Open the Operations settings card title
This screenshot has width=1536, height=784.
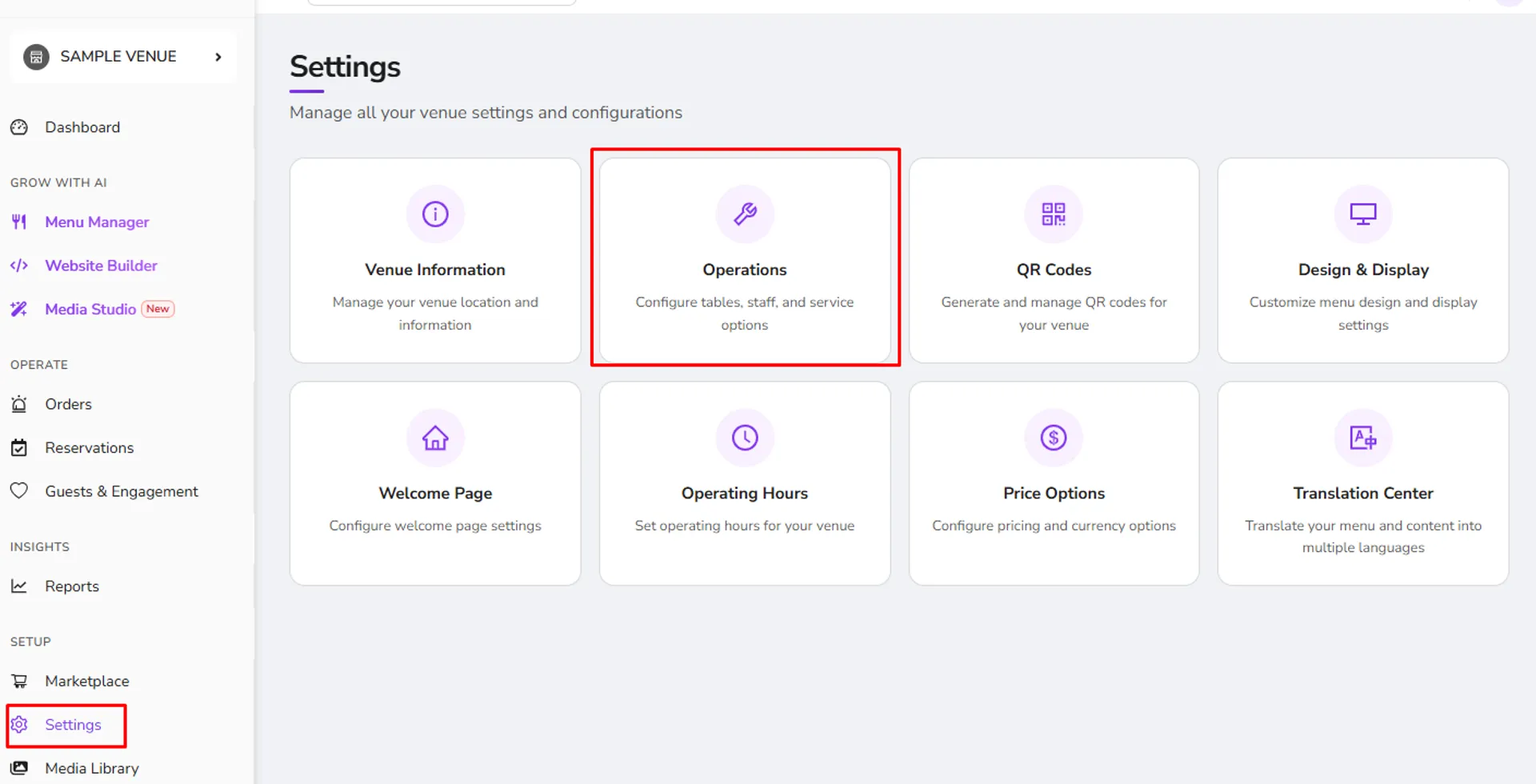pos(745,270)
